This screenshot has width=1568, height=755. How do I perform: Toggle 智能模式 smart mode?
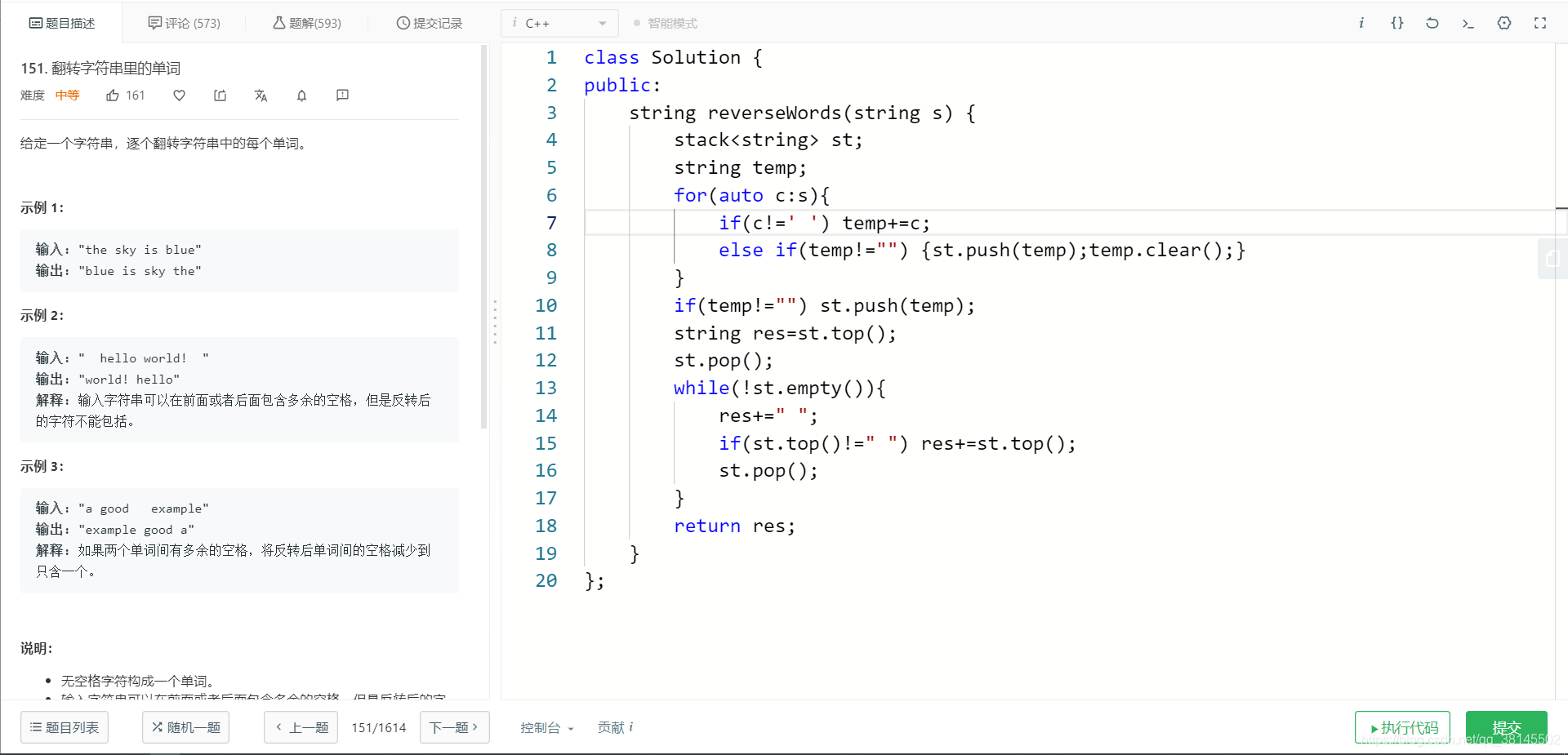click(666, 23)
